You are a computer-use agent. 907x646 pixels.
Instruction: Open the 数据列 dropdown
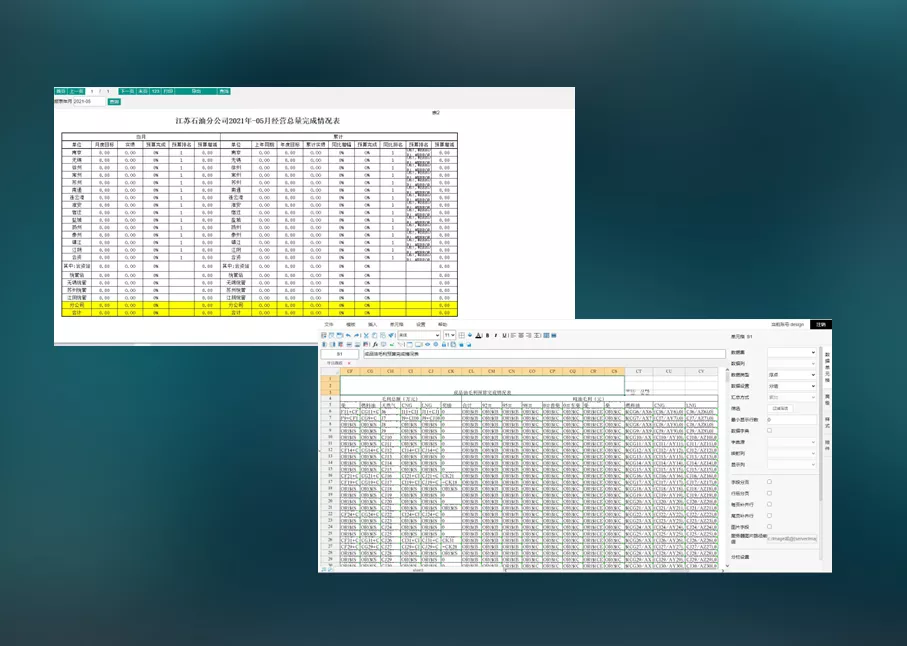792,364
